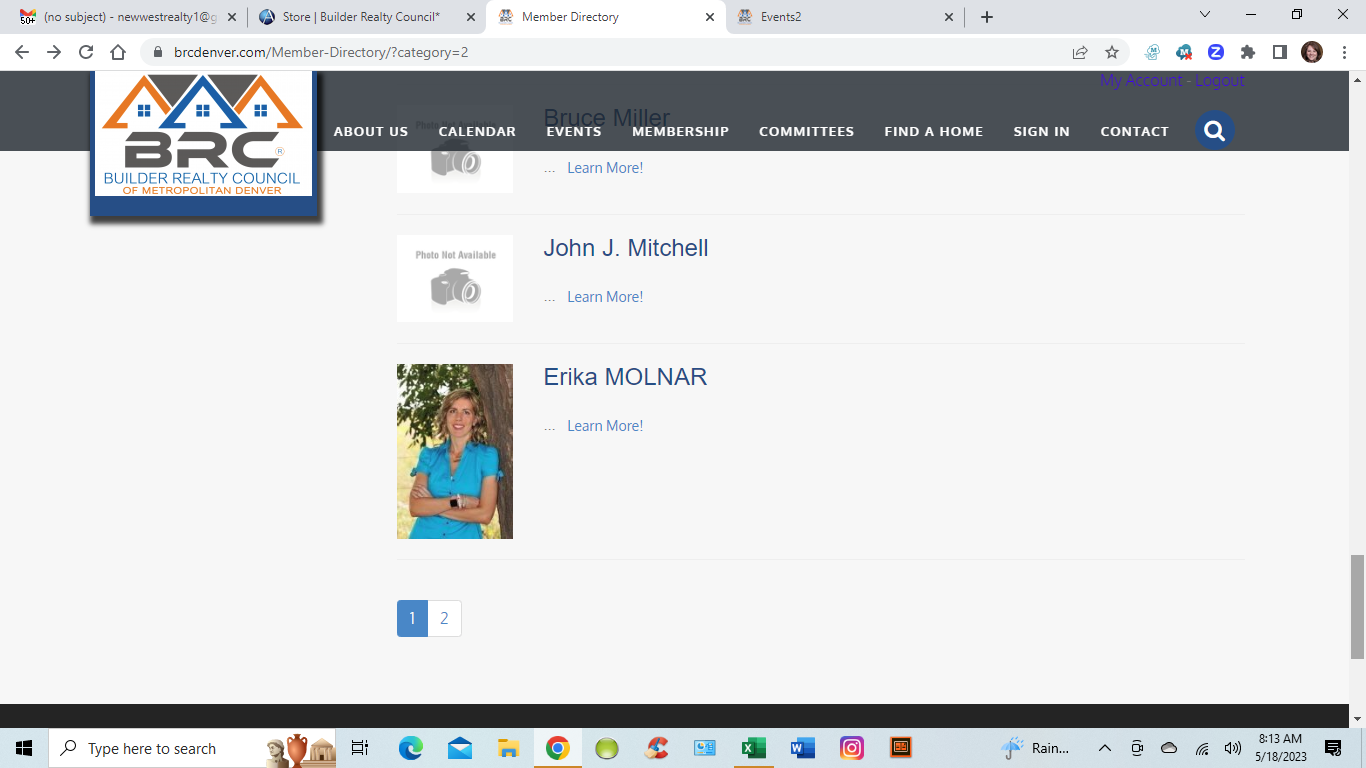Click the scrollbar down arrow
The image size is (1366, 768).
1357,719
